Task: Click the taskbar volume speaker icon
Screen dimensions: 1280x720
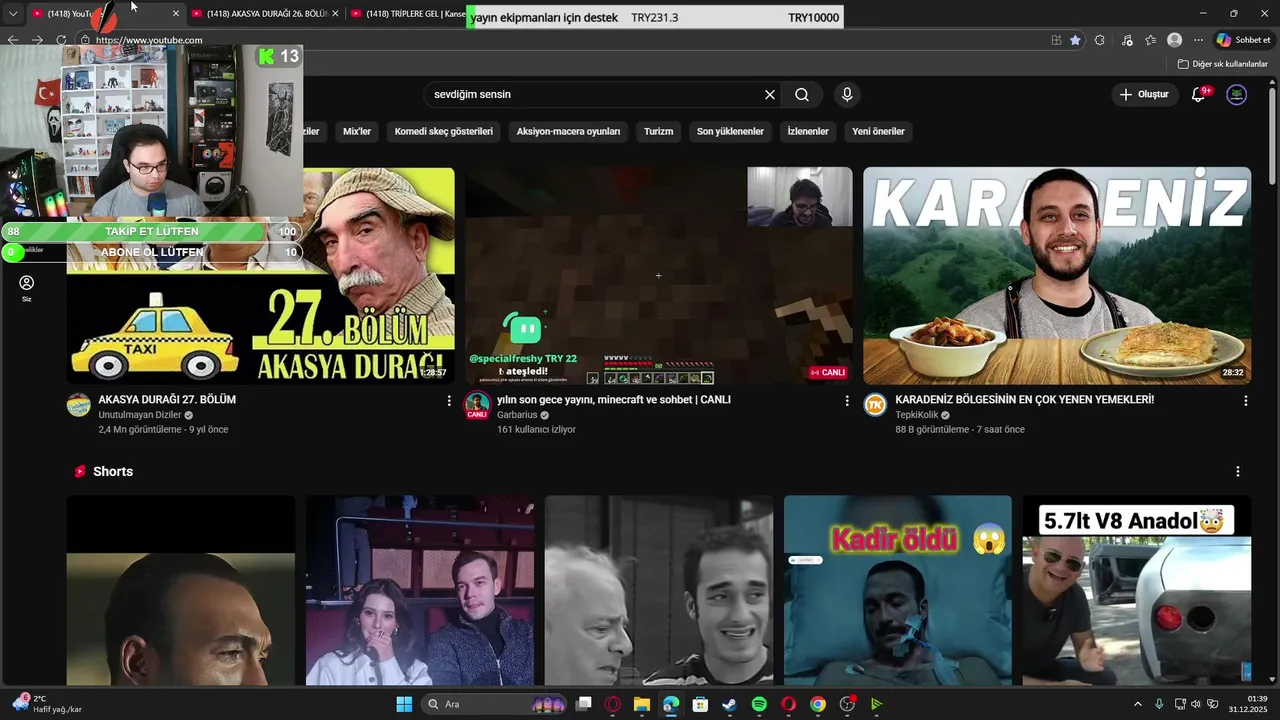Action: point(1196,704)
